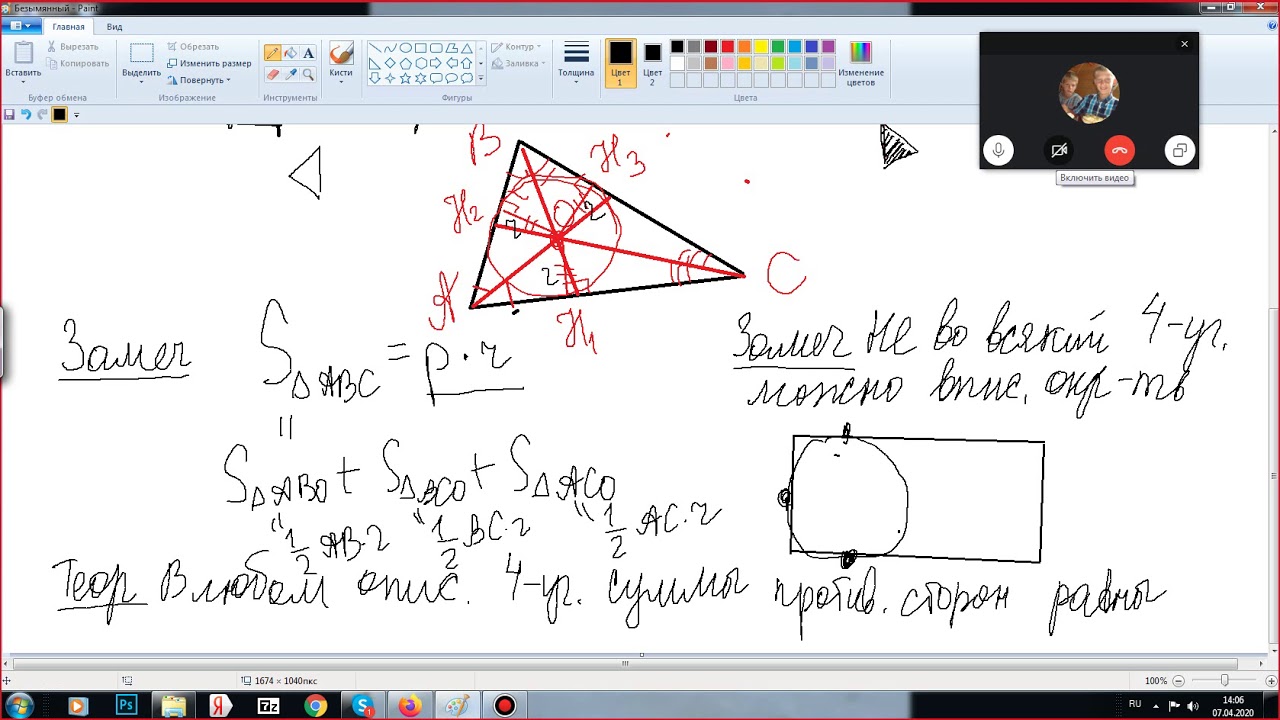Select the Eraser tool

tap(272, 74)
